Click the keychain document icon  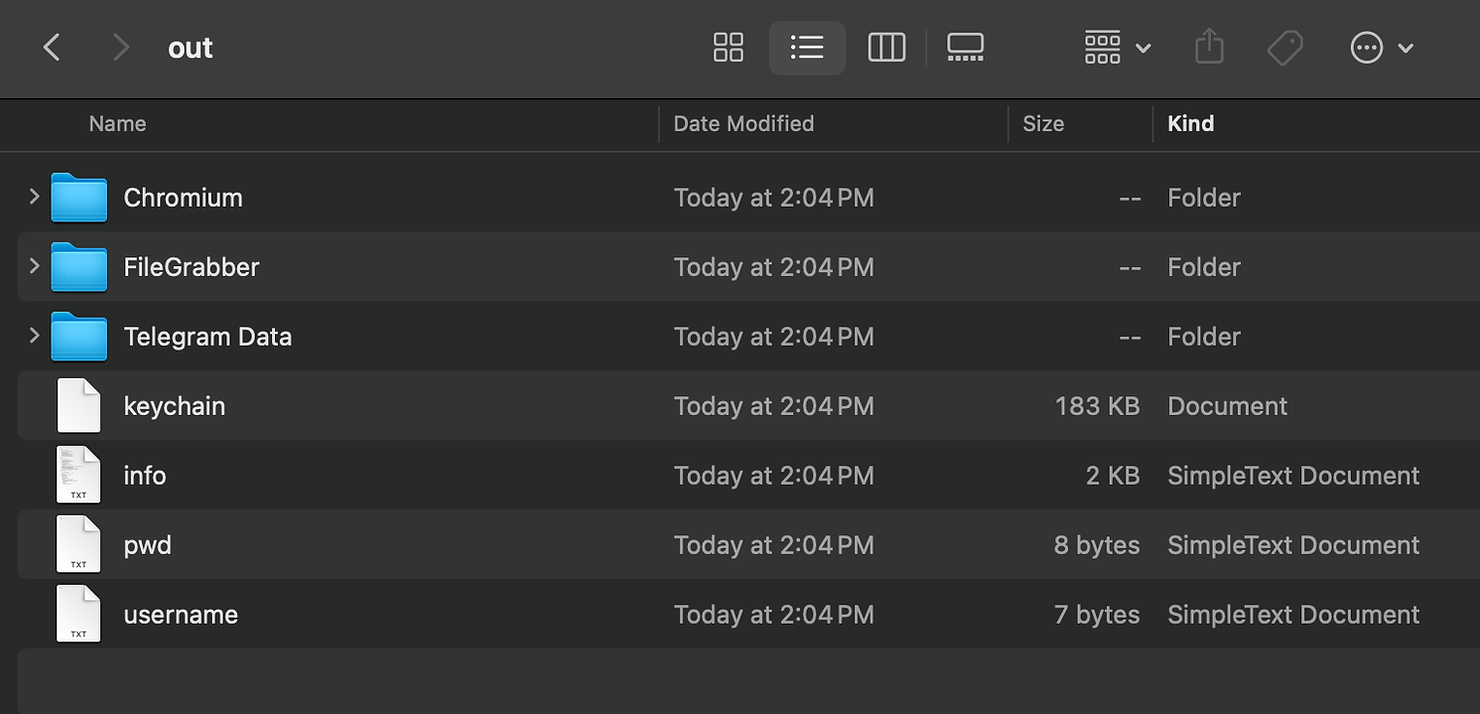click(79, 405)
